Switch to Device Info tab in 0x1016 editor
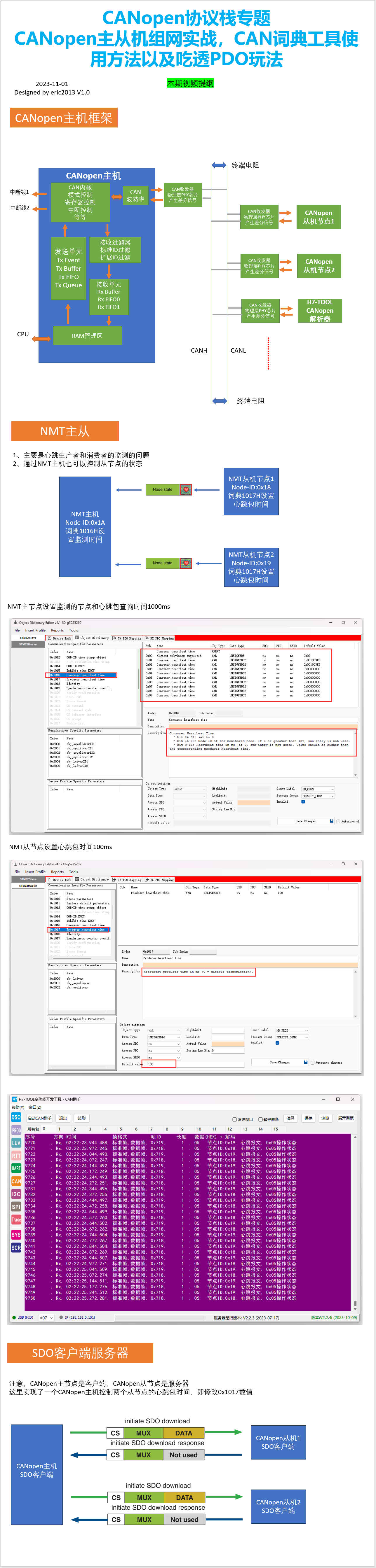 [x=60, y=638]
